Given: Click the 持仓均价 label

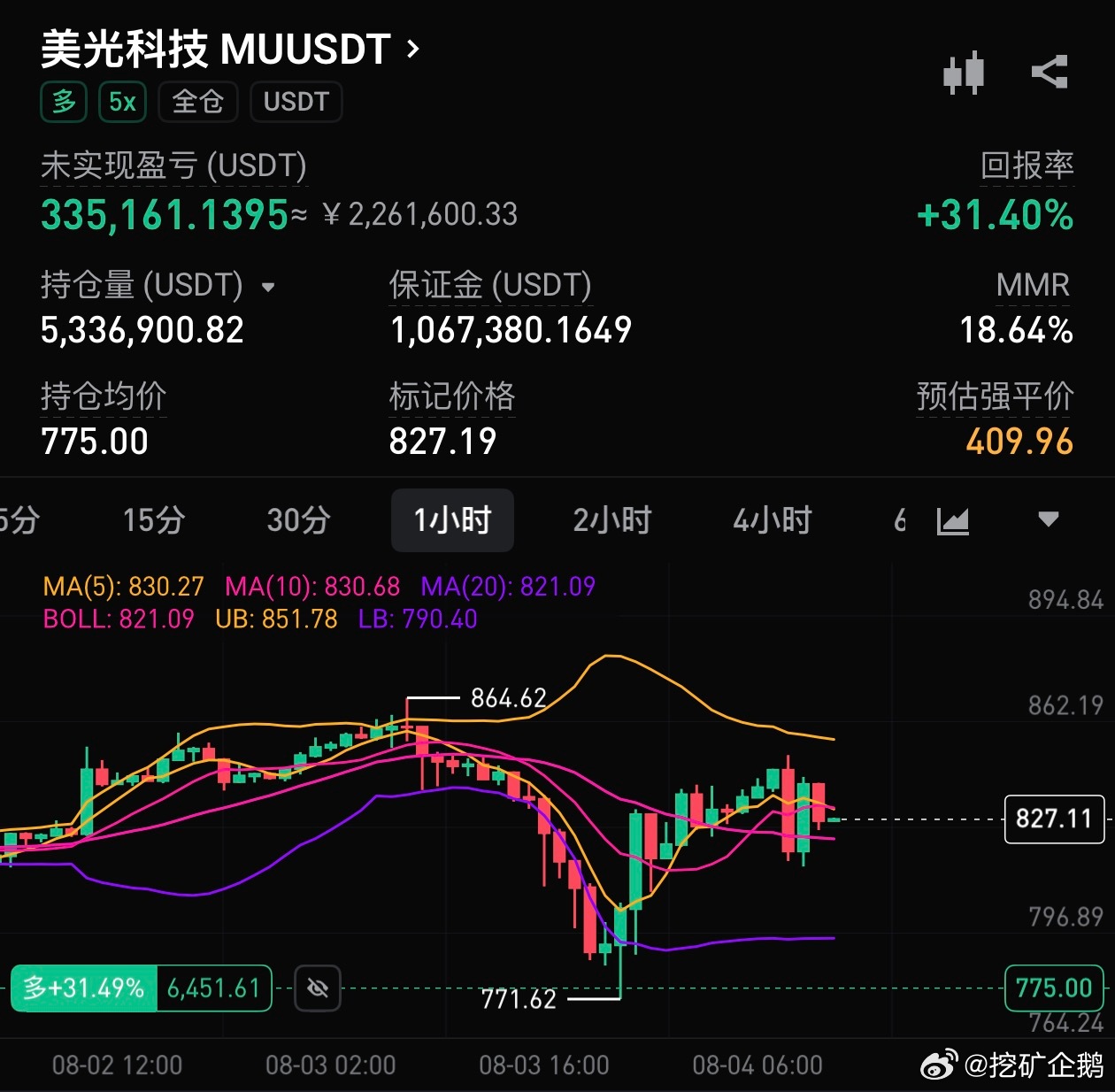Looking at the screenshot, I should [x=104, y=396].
